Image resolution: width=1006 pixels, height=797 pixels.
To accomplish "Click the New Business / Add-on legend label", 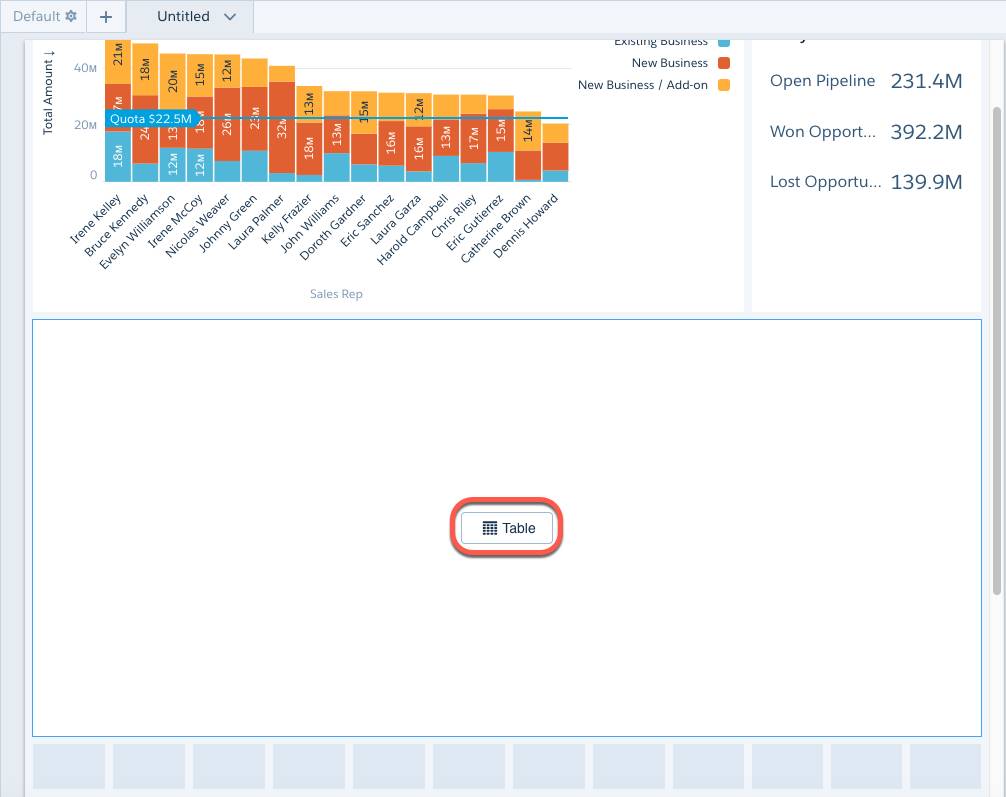I will click(642, 85).
